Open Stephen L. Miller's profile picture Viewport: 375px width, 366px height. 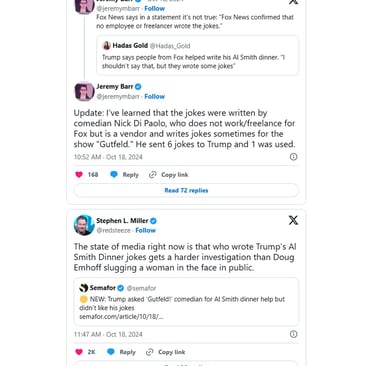point(84,225)
